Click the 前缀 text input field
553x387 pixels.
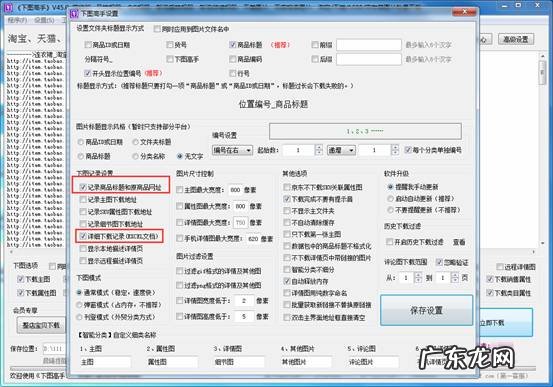pyautogui.click(x=369, y=45)
